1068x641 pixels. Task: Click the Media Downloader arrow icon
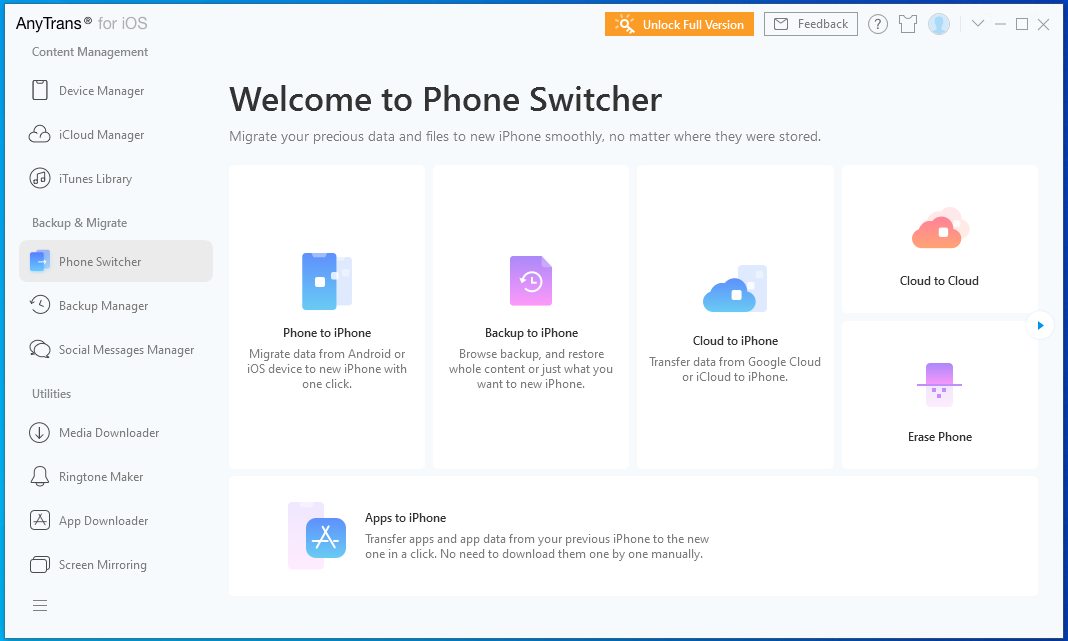tap(40, 433)
